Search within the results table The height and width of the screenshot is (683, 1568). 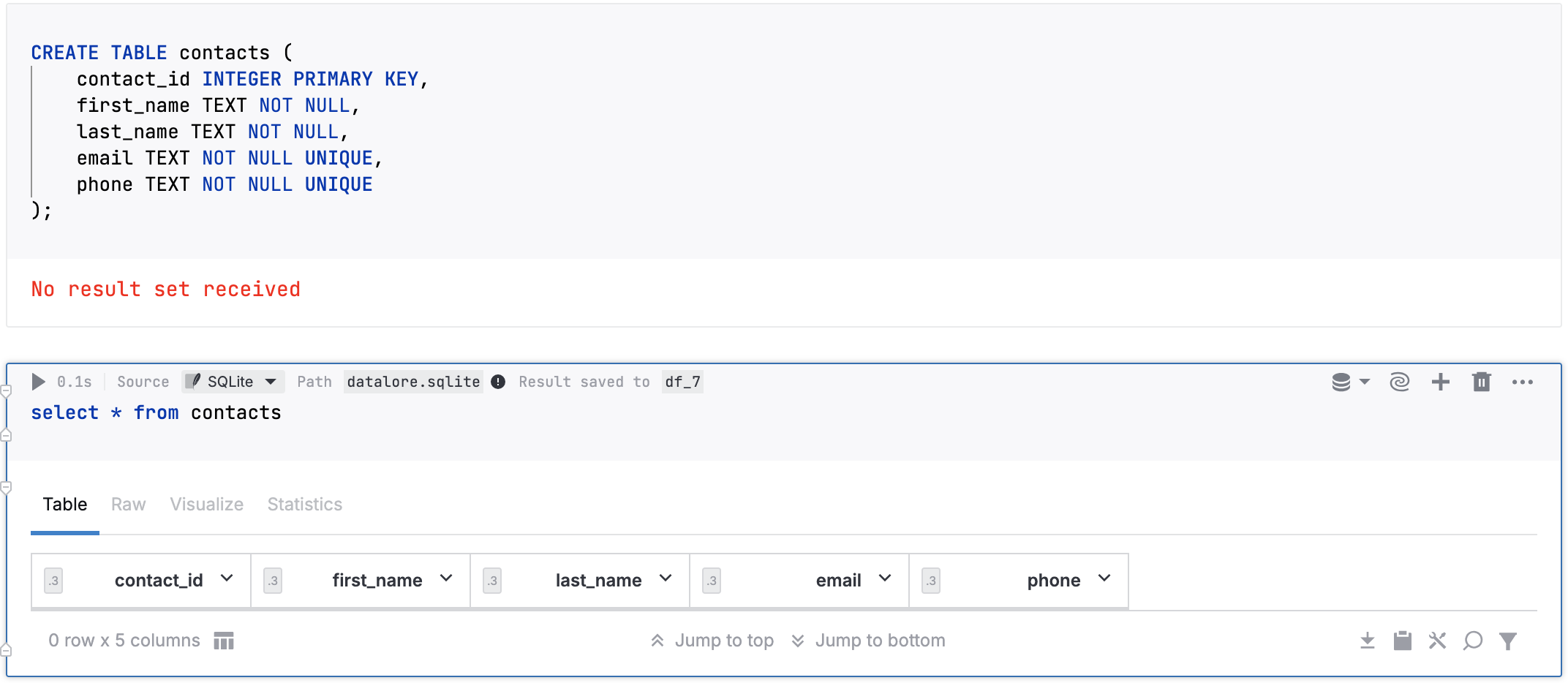coord(1472,641)
